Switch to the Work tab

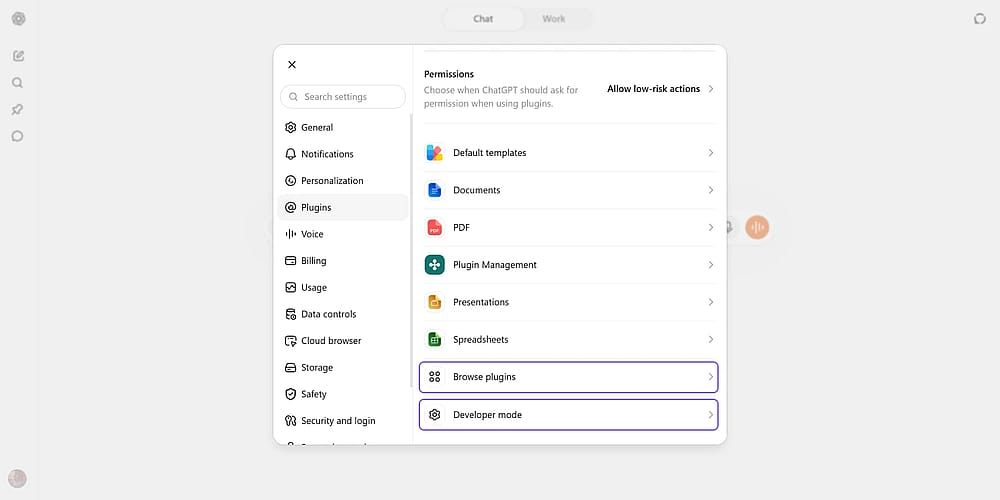pyautogui.click(x=554, y=18)
